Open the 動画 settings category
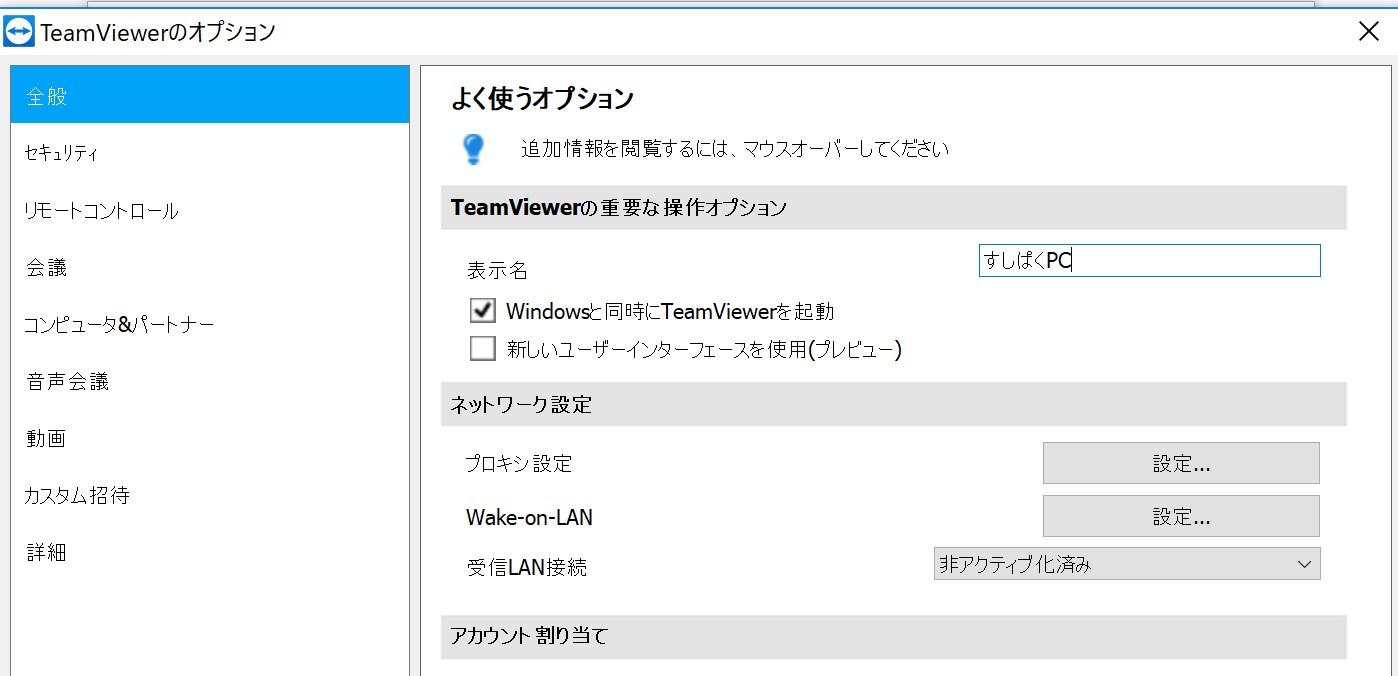Viewport: 1398px width, 676px height. click(210, 438)
